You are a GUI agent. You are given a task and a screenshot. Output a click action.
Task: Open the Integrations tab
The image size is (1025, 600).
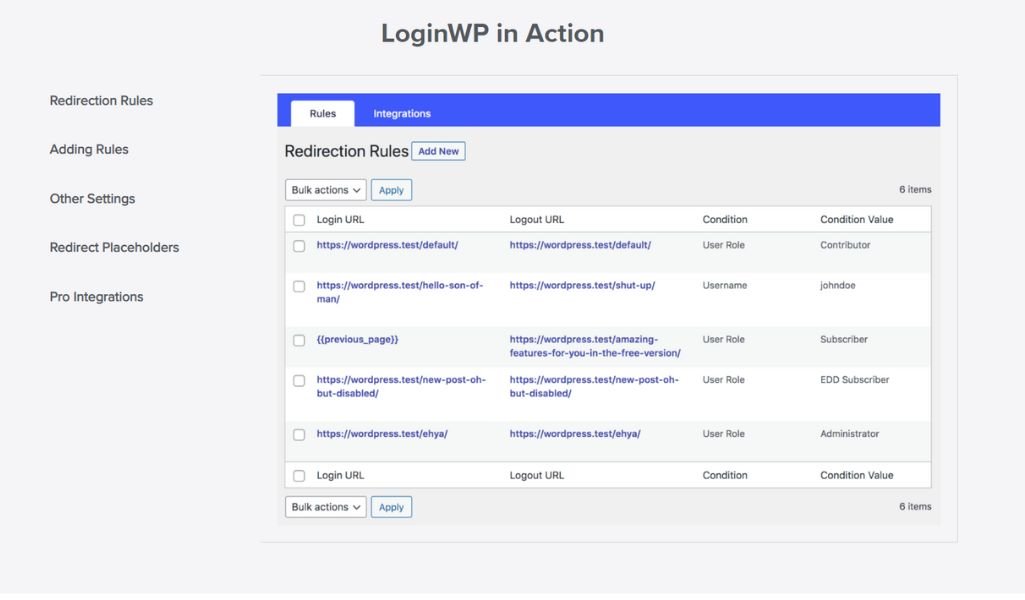tap(402, 114)
